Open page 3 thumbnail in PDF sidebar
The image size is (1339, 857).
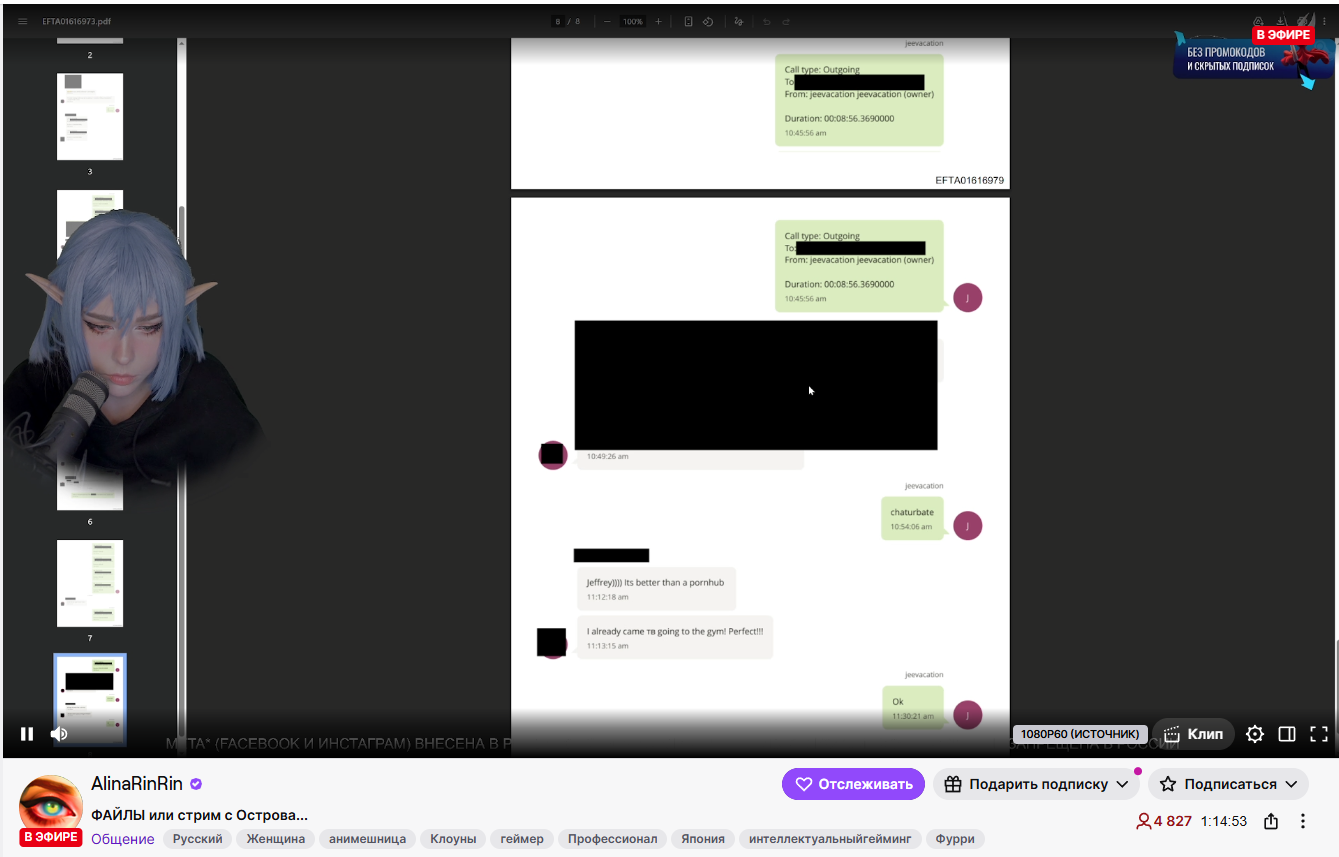(90, 117)
